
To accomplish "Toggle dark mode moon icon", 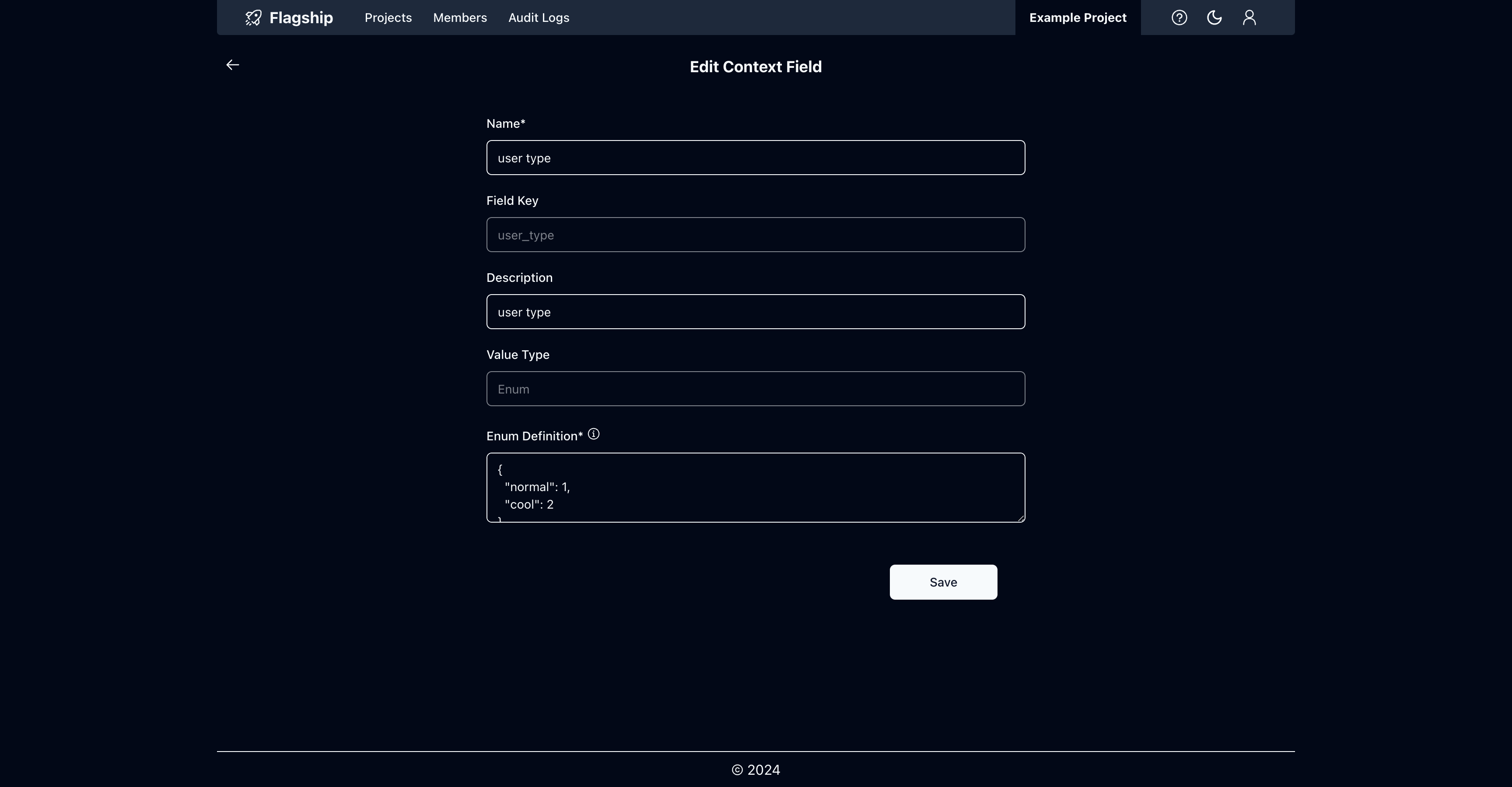I will coord(1214,18).
